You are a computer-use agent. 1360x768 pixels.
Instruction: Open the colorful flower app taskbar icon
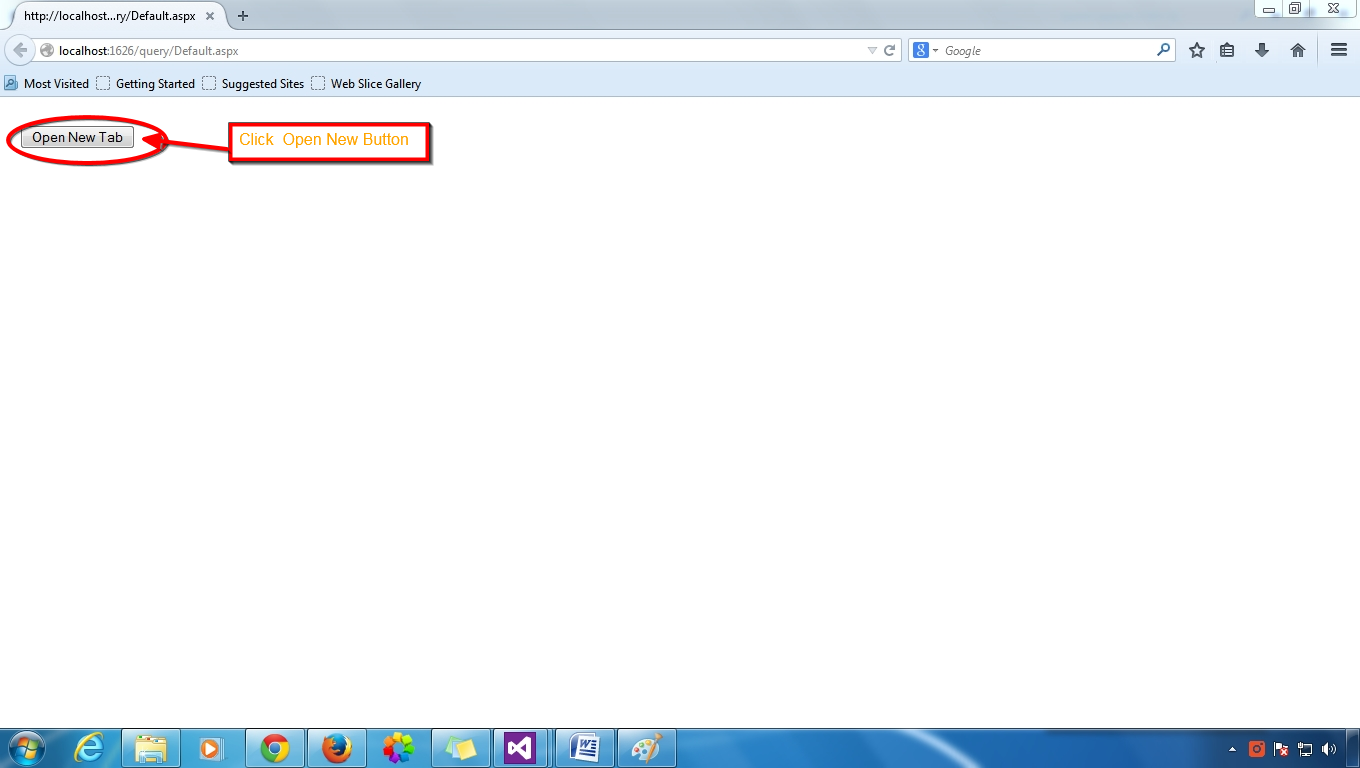tap(398, 748)
